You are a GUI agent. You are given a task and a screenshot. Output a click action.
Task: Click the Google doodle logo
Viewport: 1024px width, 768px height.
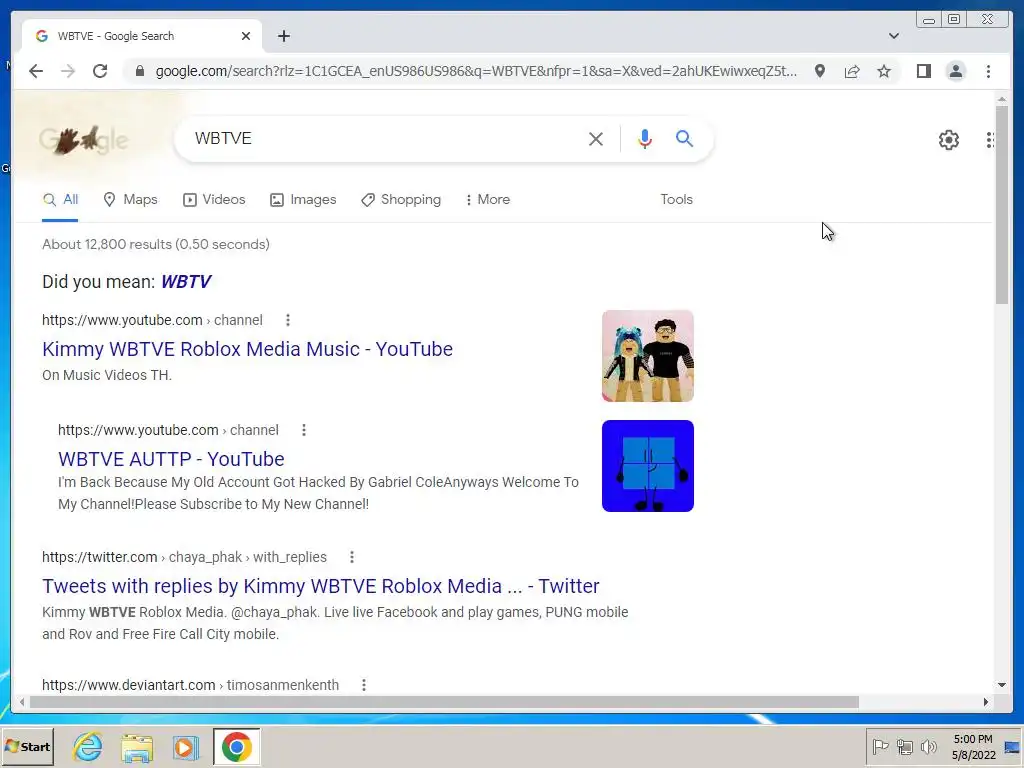(x=84, y=139)
